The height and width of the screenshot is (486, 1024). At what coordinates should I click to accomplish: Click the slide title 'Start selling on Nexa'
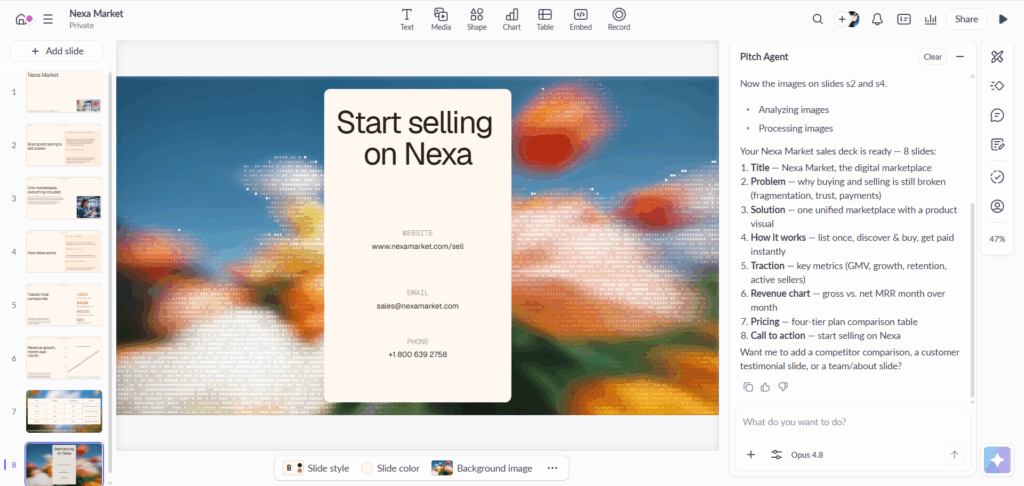(417, 138)
